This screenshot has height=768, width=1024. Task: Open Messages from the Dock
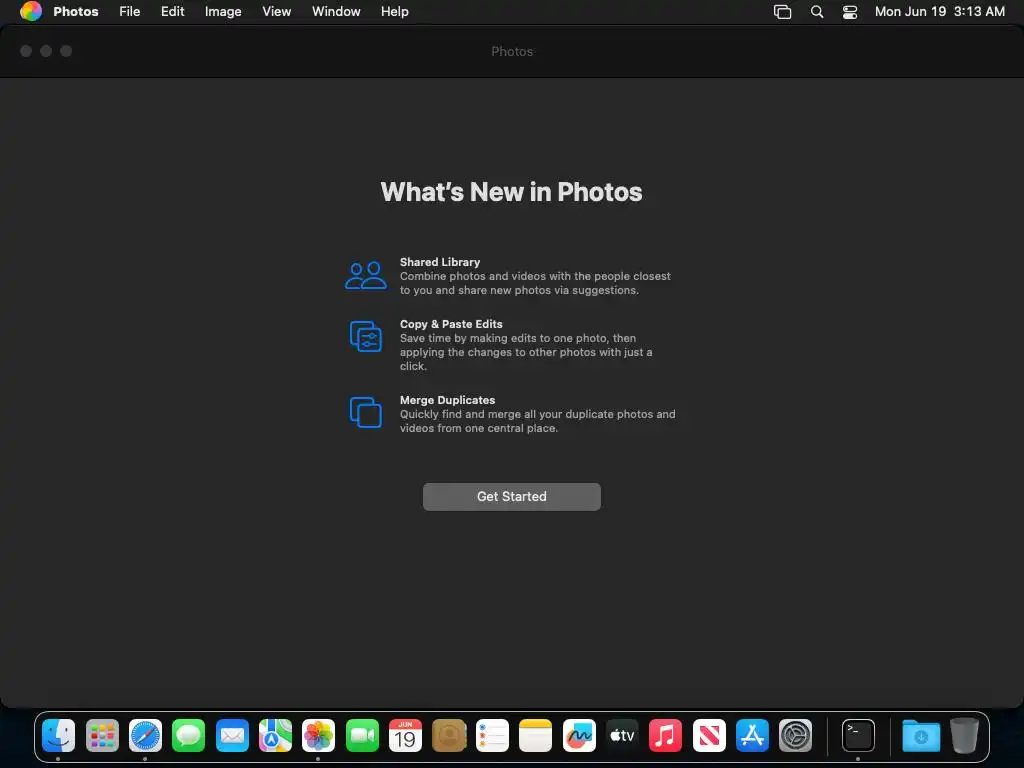(189, 735)
